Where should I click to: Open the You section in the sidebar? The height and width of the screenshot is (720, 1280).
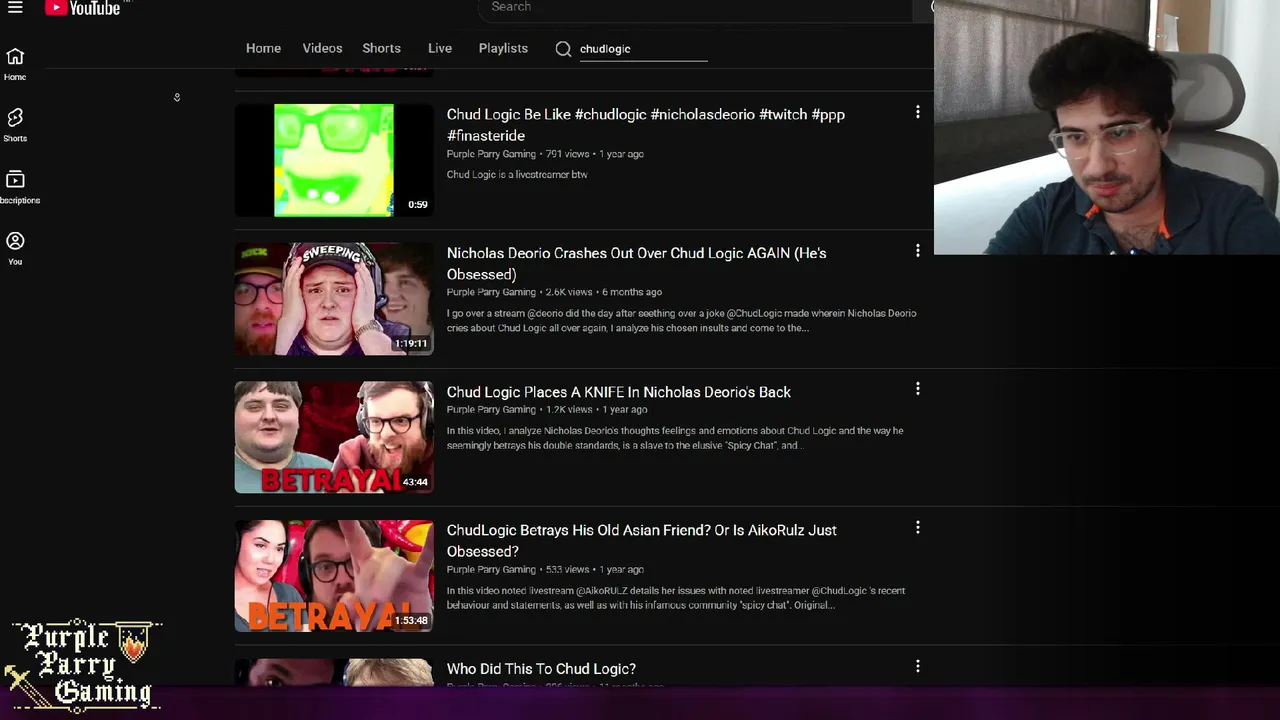point(15,248)
